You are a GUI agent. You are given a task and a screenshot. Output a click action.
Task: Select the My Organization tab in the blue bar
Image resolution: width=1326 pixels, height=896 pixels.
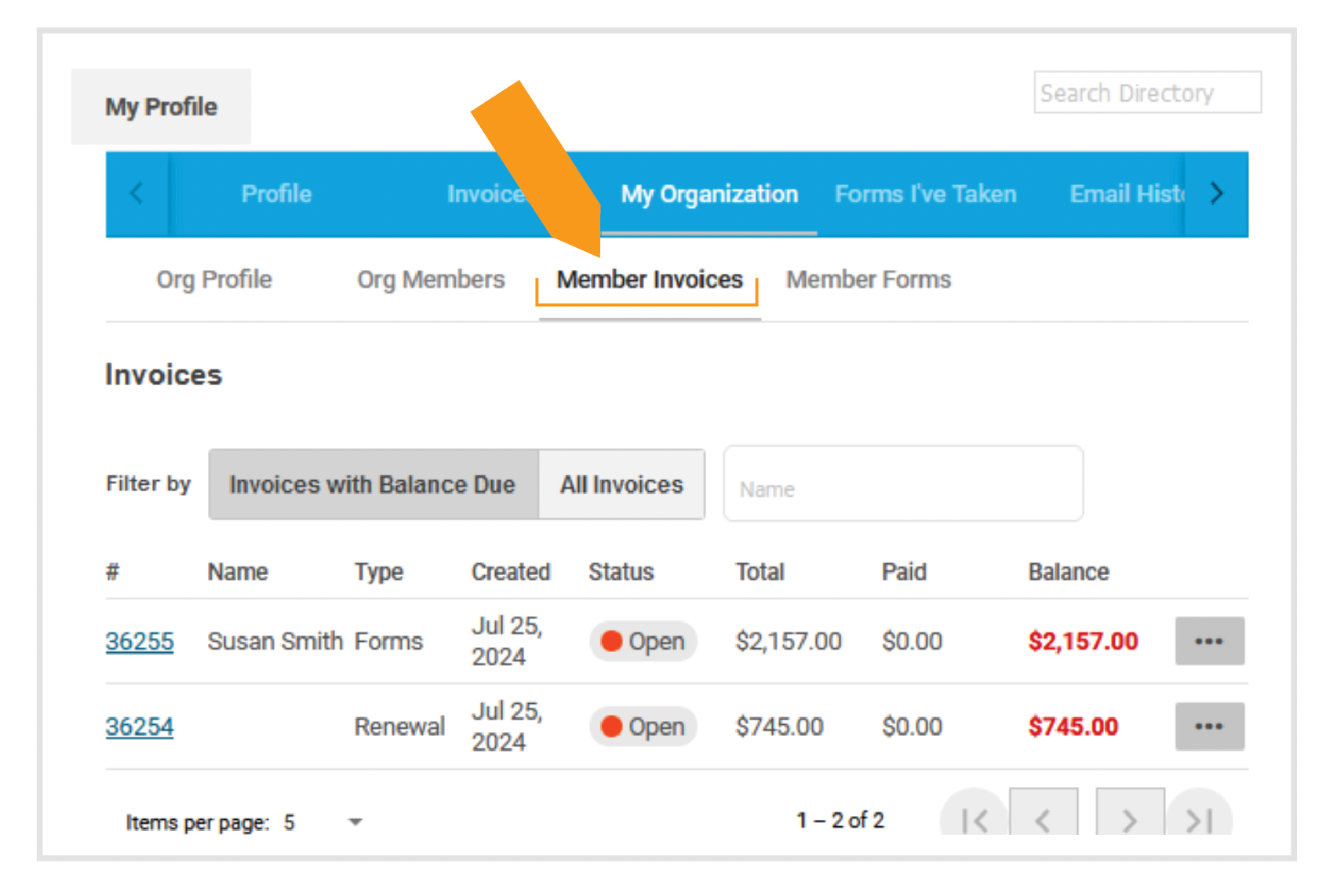709,194
